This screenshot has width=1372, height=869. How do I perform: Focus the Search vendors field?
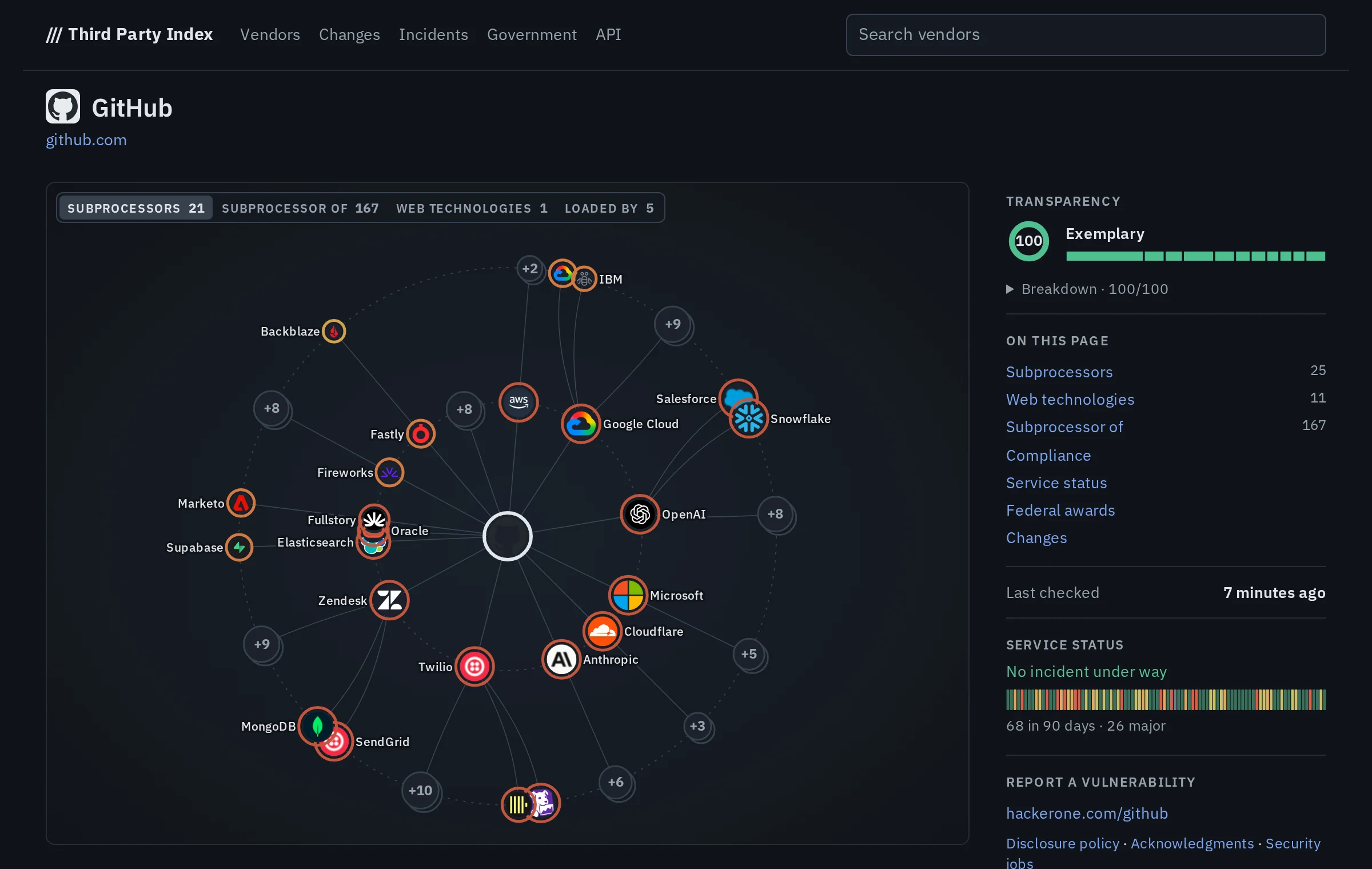(1086, 35)
